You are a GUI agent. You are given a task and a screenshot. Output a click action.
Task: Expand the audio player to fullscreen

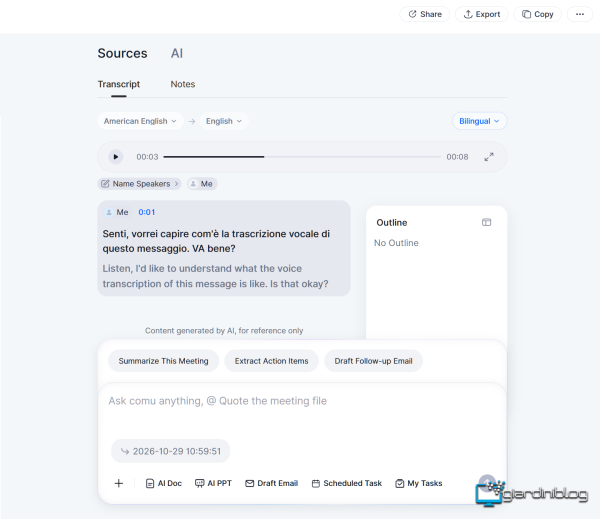point(489,157)
